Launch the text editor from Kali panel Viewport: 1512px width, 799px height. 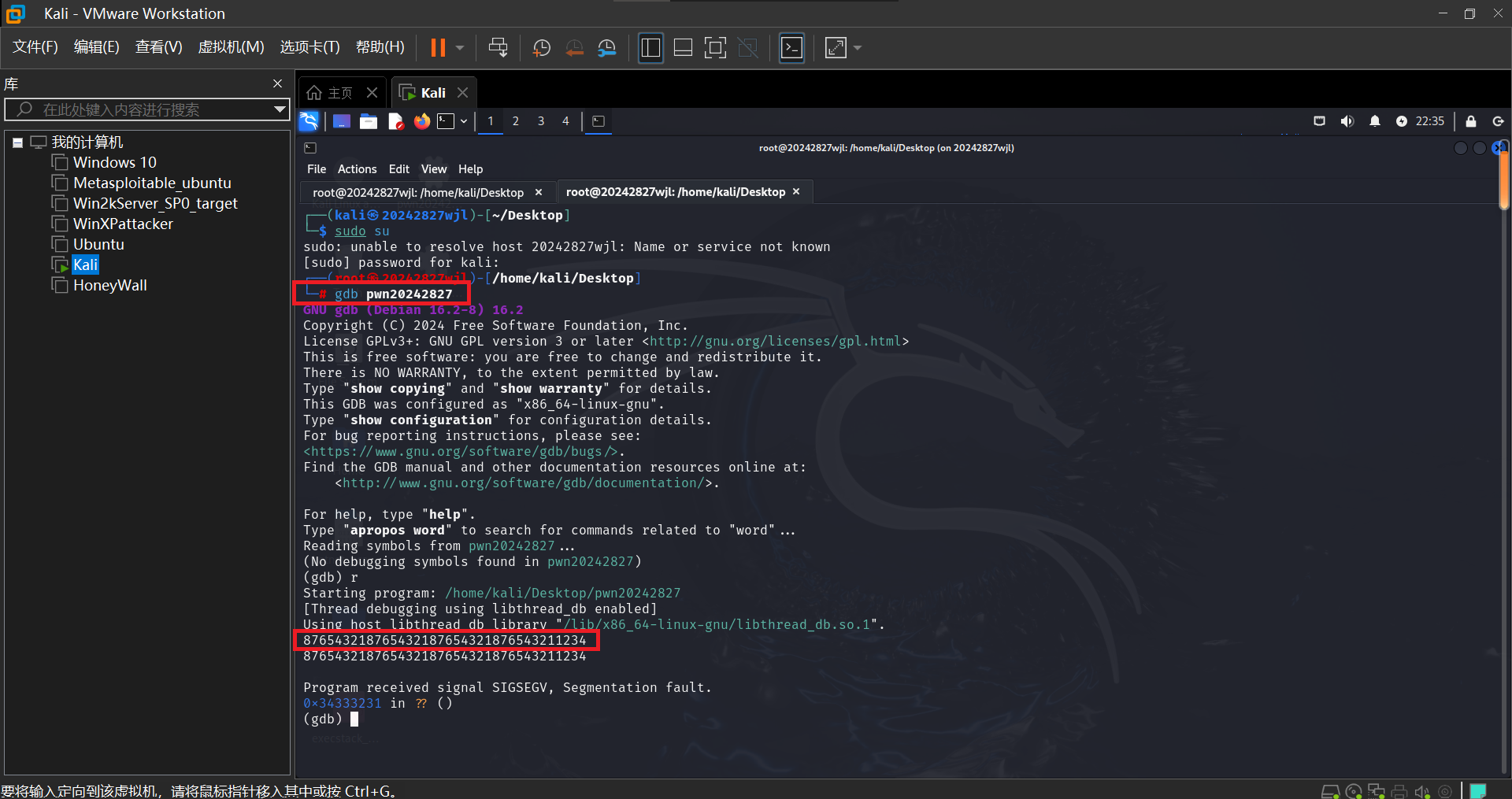[x=395, y=121]
